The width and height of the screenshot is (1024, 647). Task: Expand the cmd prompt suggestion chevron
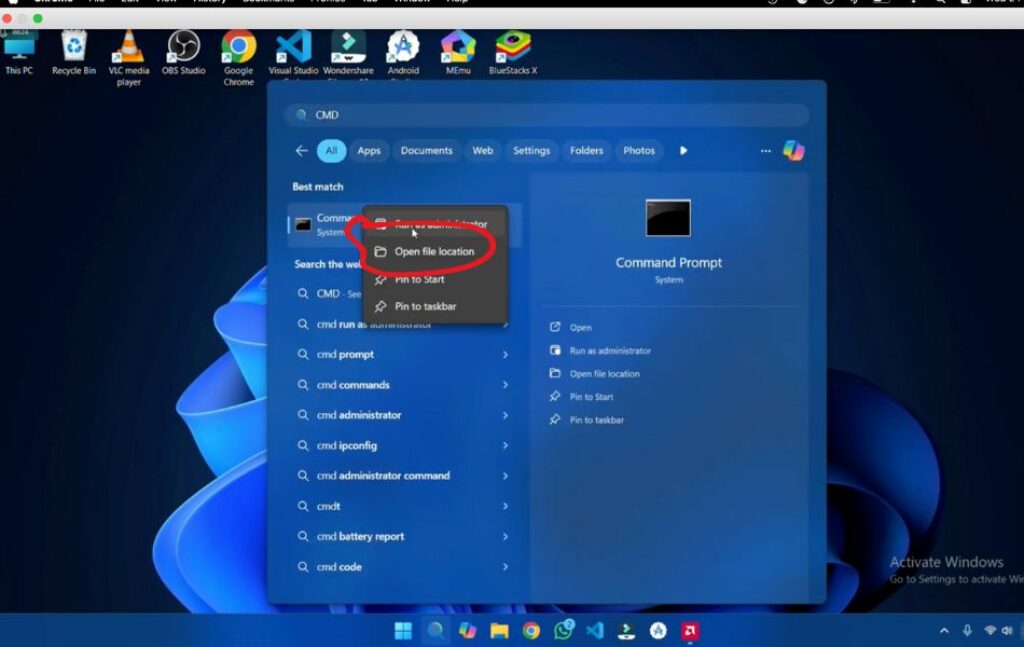pos(505,355)
